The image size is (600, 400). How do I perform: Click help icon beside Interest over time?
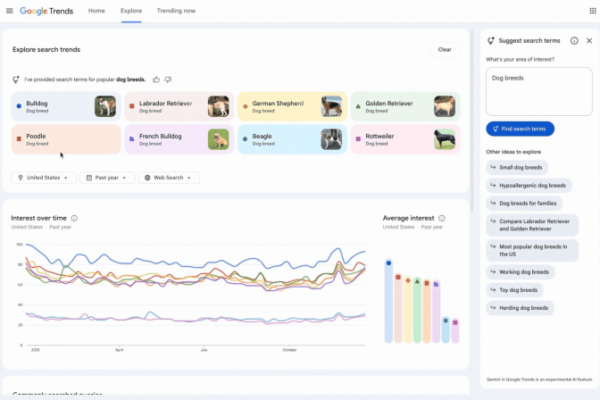[x=75, y=217]
